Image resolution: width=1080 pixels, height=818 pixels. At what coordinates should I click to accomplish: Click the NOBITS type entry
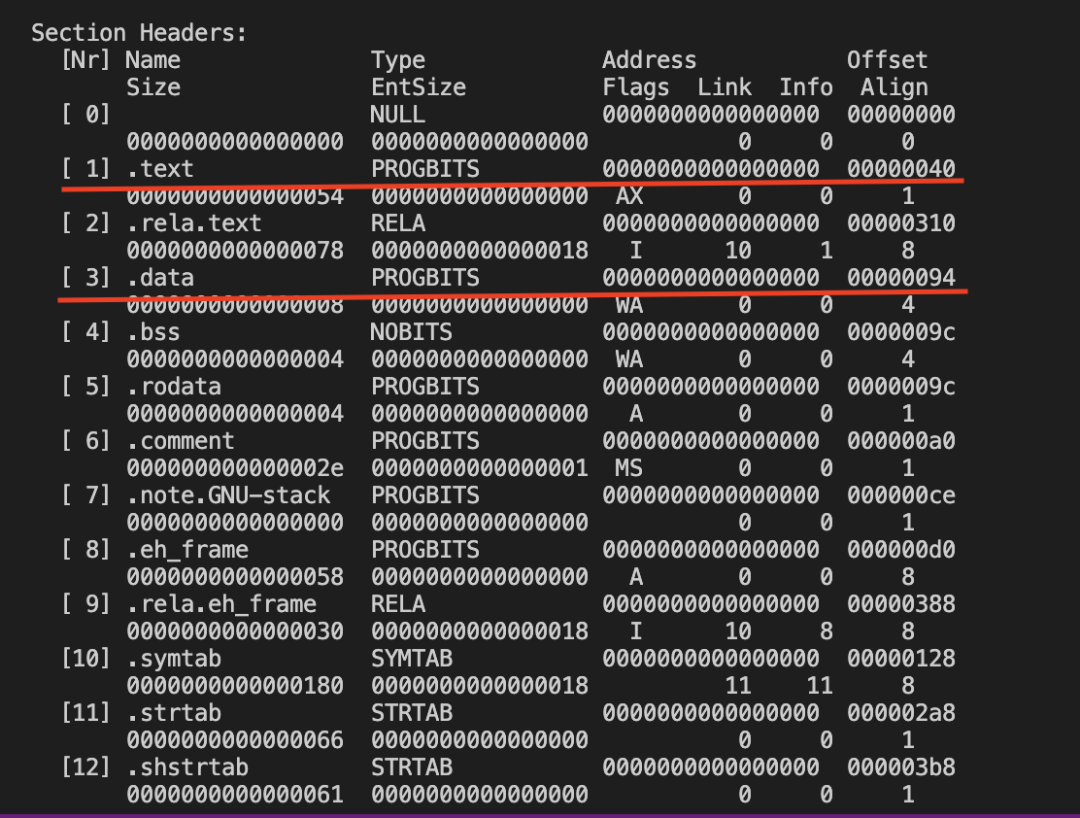(x=411, y=332)
